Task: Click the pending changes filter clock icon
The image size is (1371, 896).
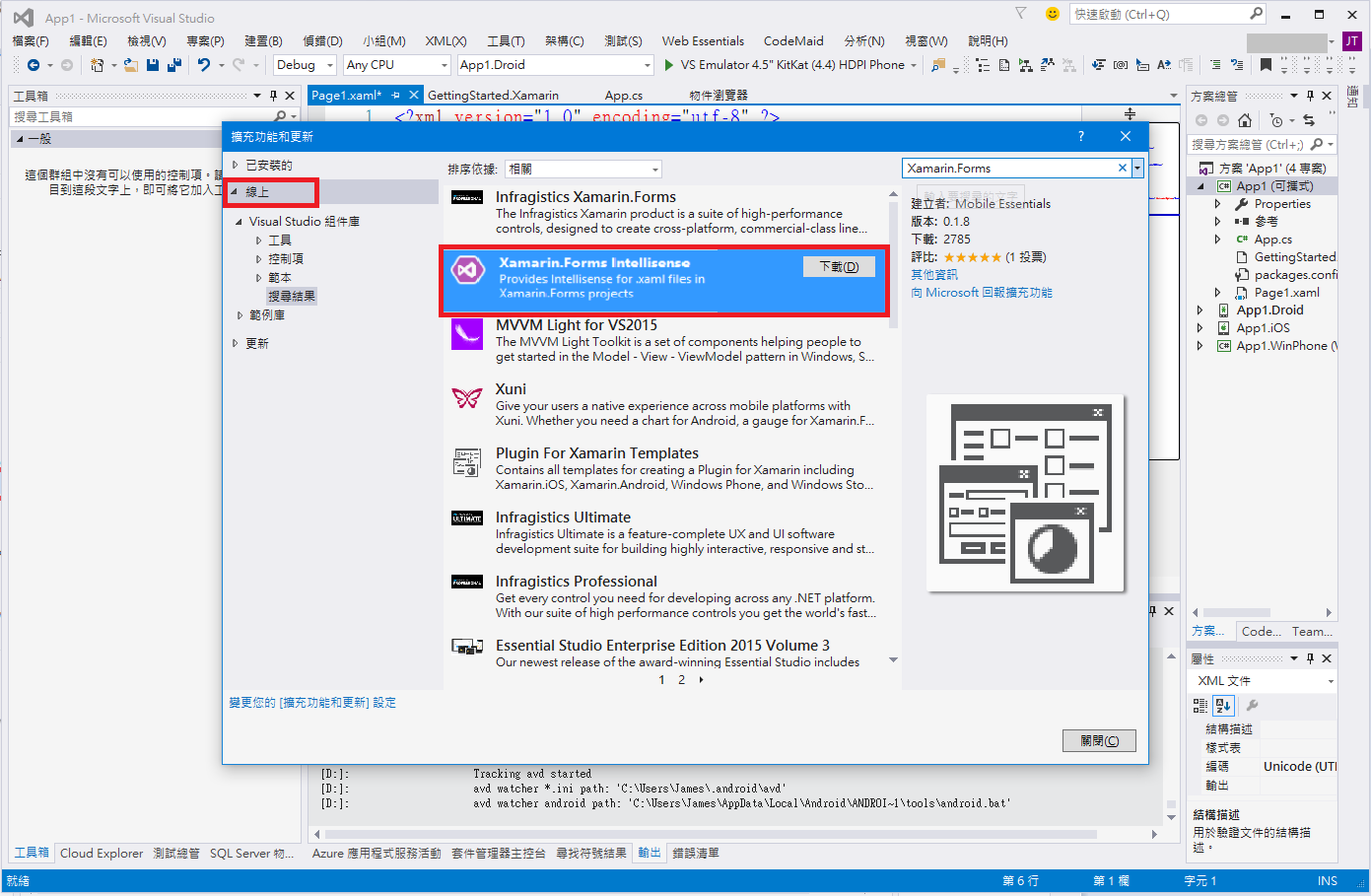Action: click(x=1277, y=120)
